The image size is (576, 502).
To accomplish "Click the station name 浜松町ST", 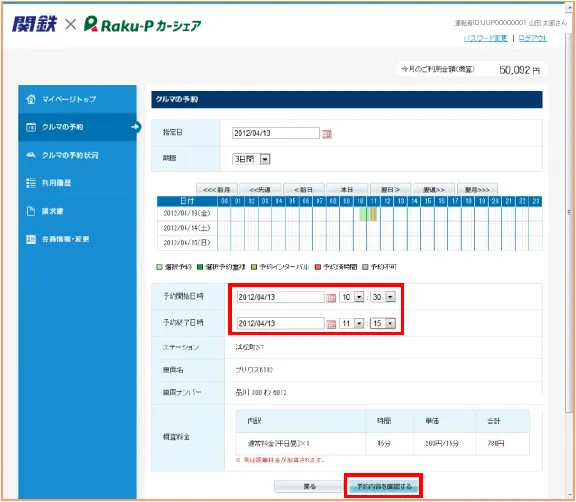I will (249, 347).
